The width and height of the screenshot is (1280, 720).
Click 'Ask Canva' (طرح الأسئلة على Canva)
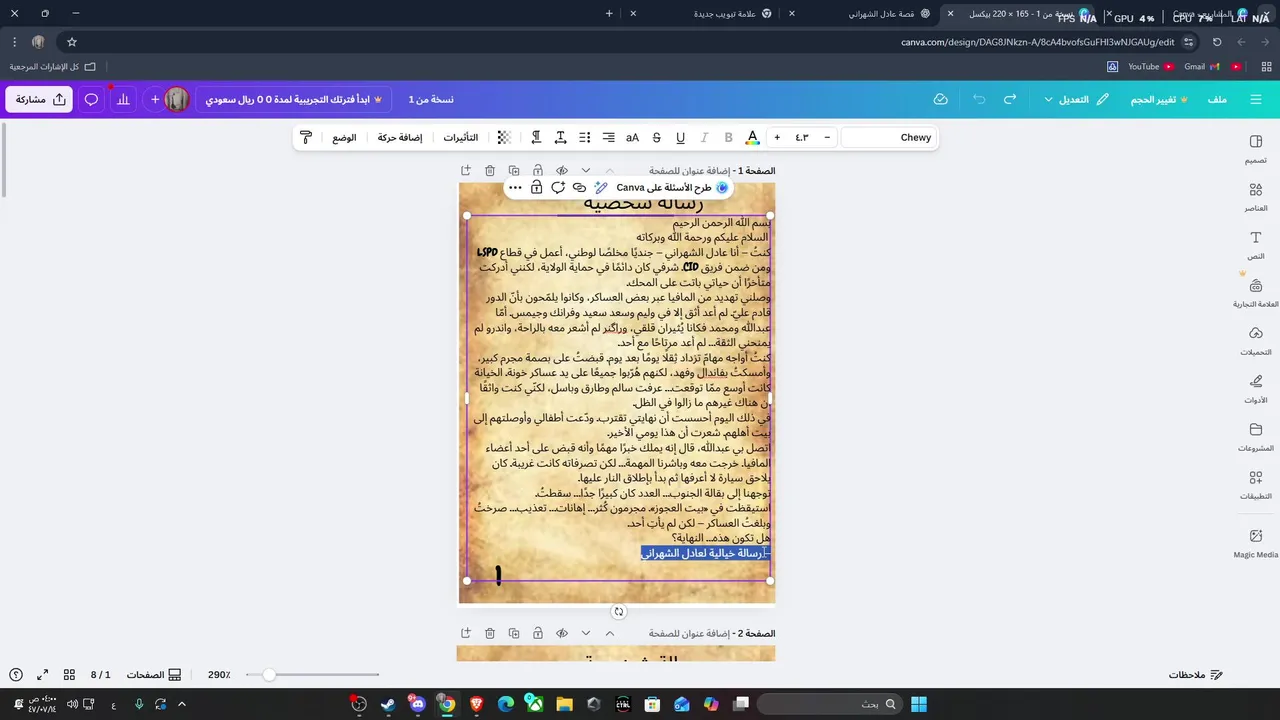point(671,187)
